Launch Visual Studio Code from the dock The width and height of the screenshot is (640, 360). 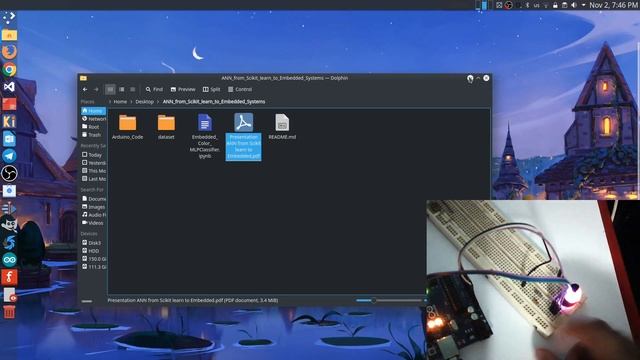coord(9,87)
